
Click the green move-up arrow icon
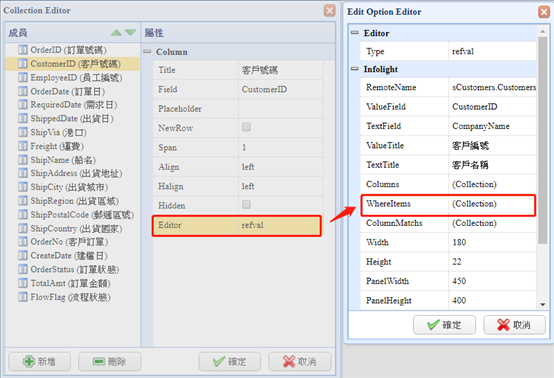[x=116, y=33]
